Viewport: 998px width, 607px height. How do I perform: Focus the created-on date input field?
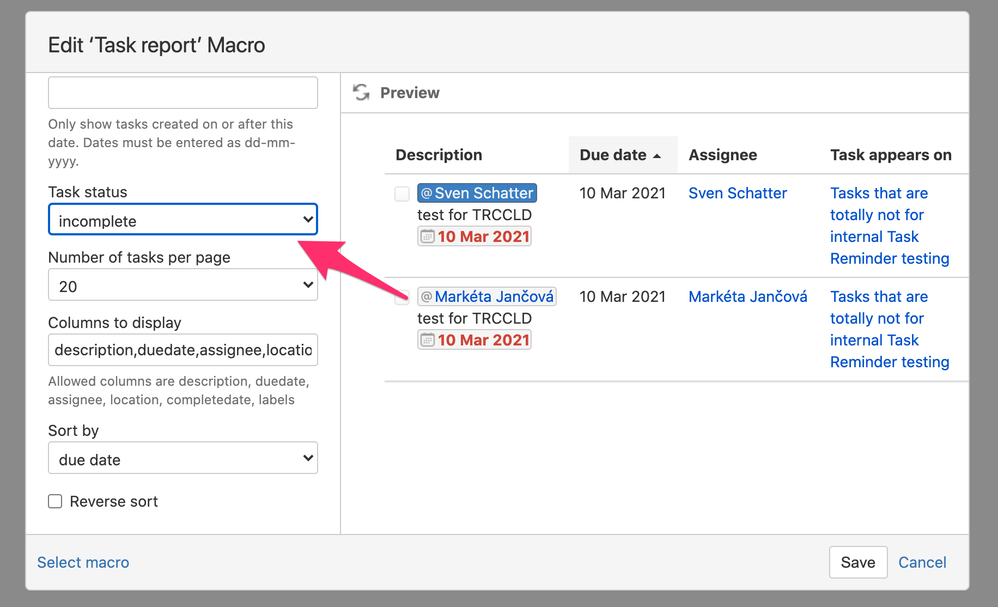pyautogui.click(x=183, y=93)
